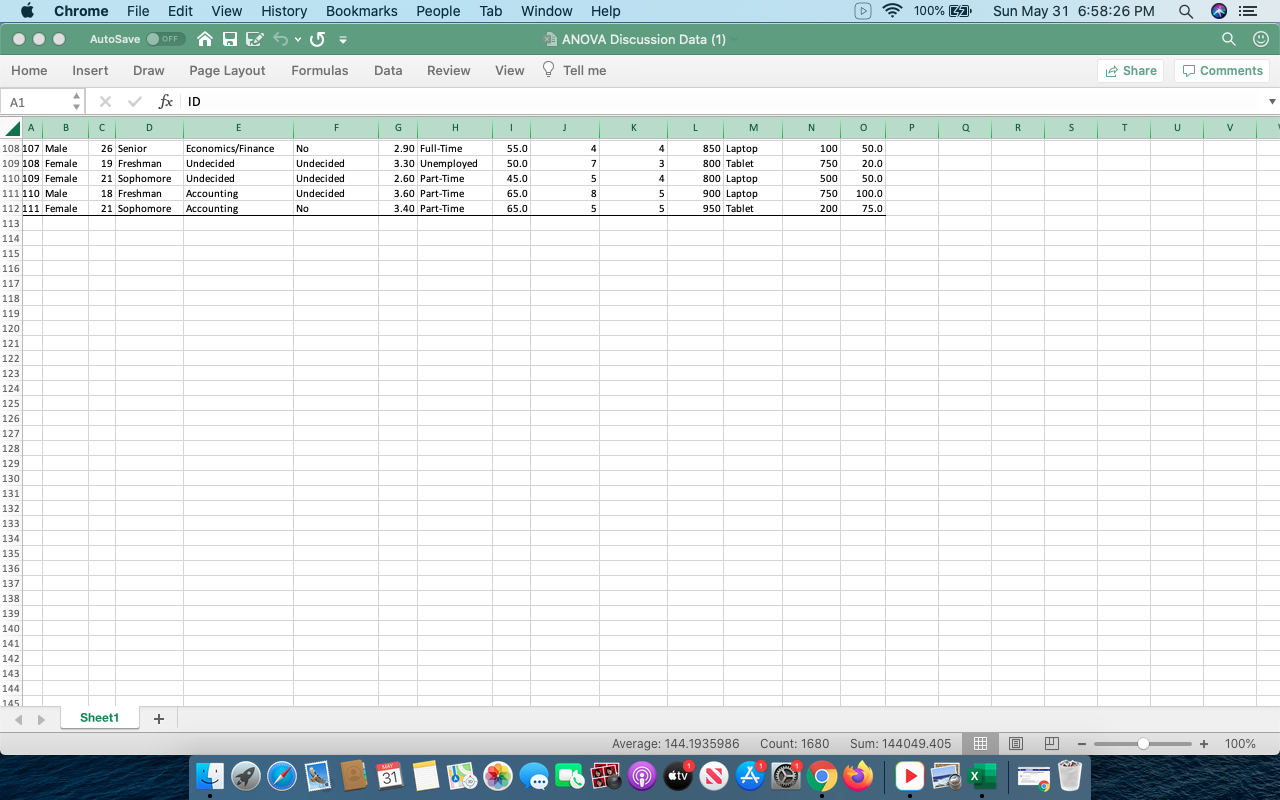Image resolution: width=1280 pixels, height=800 pixels.
Task: Click the Enter checkmark in formula bar
Action: (135, 102)
